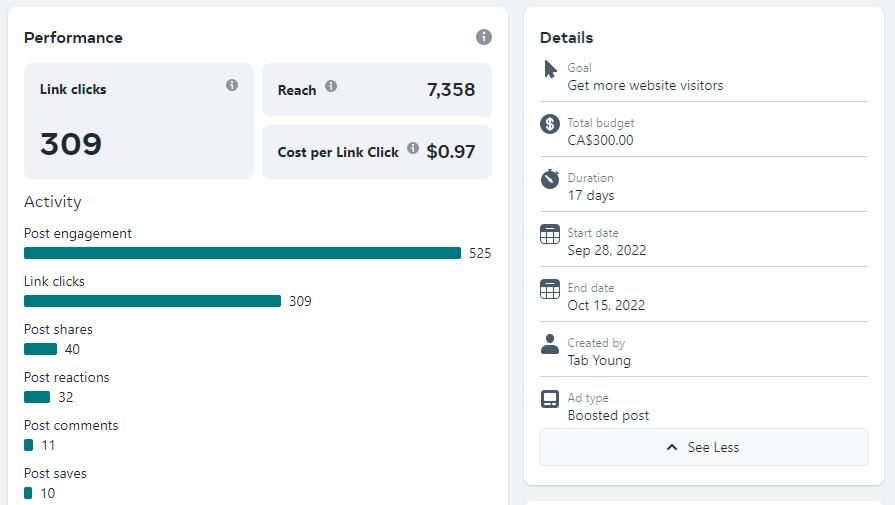Screen dimensions: 895x505
Task: Click the Goal cursor icon
Action: 550,69
